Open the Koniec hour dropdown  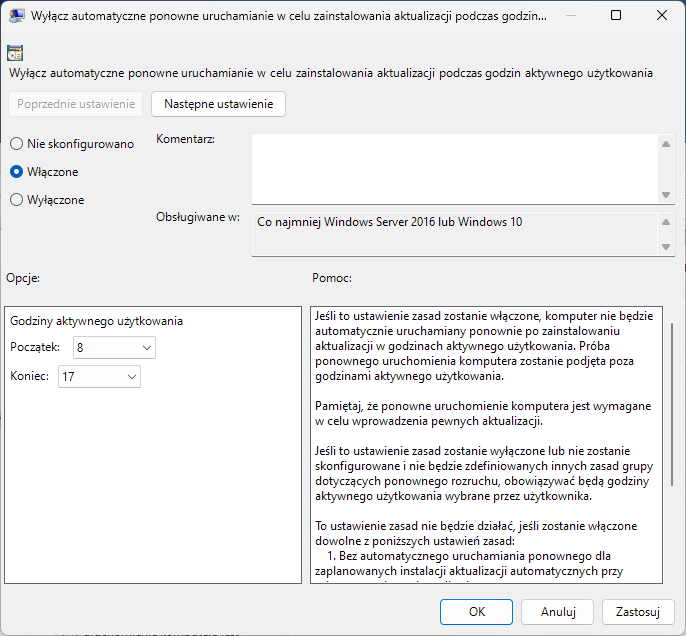[99, 377]
